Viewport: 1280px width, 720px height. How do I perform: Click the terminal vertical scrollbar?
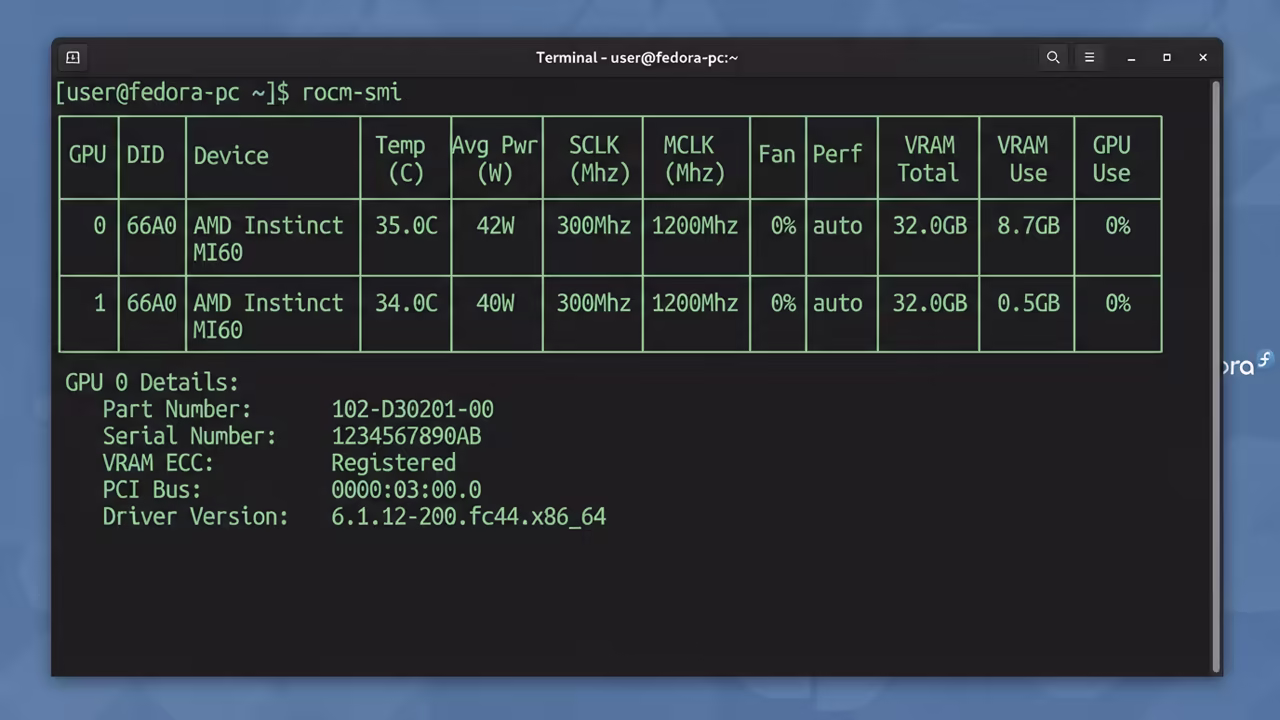[1216, 377]
